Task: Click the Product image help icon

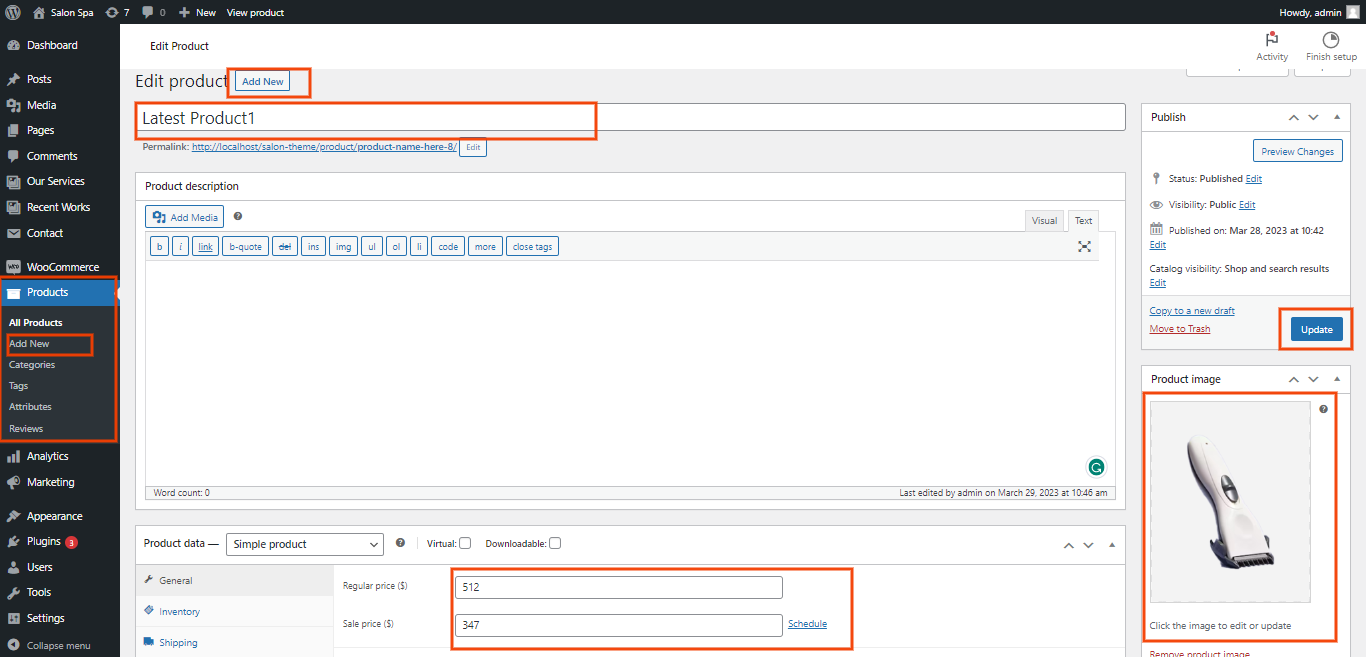Action: click(x=1323, y=409)
